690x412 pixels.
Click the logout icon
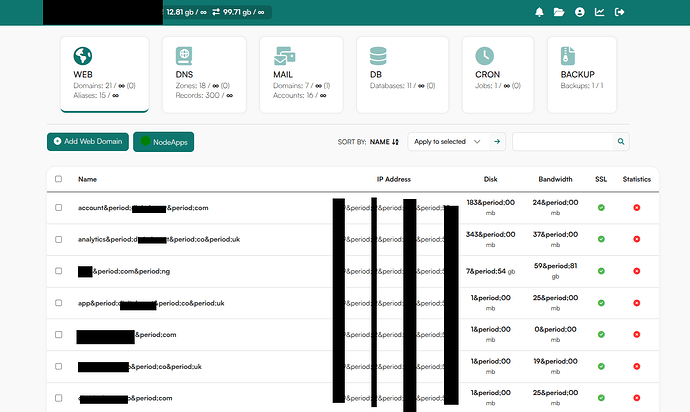coord(619,12)
